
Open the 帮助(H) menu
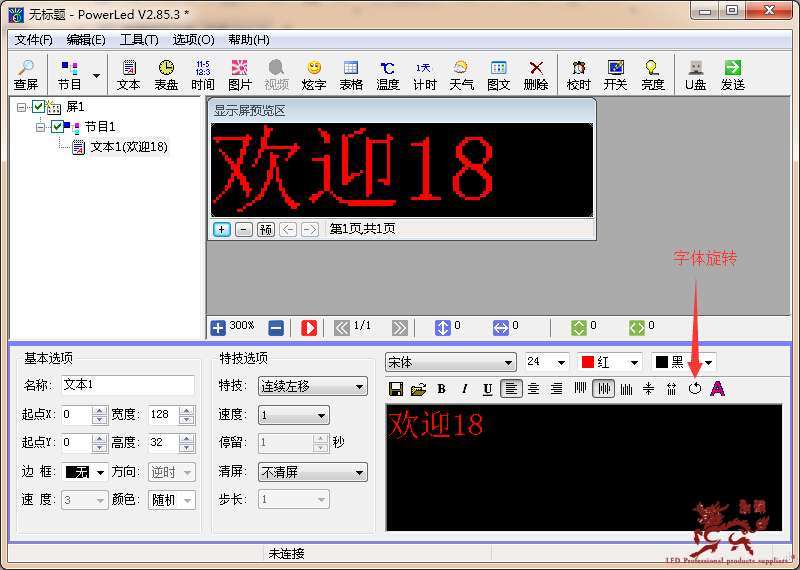tap(248, 40)
